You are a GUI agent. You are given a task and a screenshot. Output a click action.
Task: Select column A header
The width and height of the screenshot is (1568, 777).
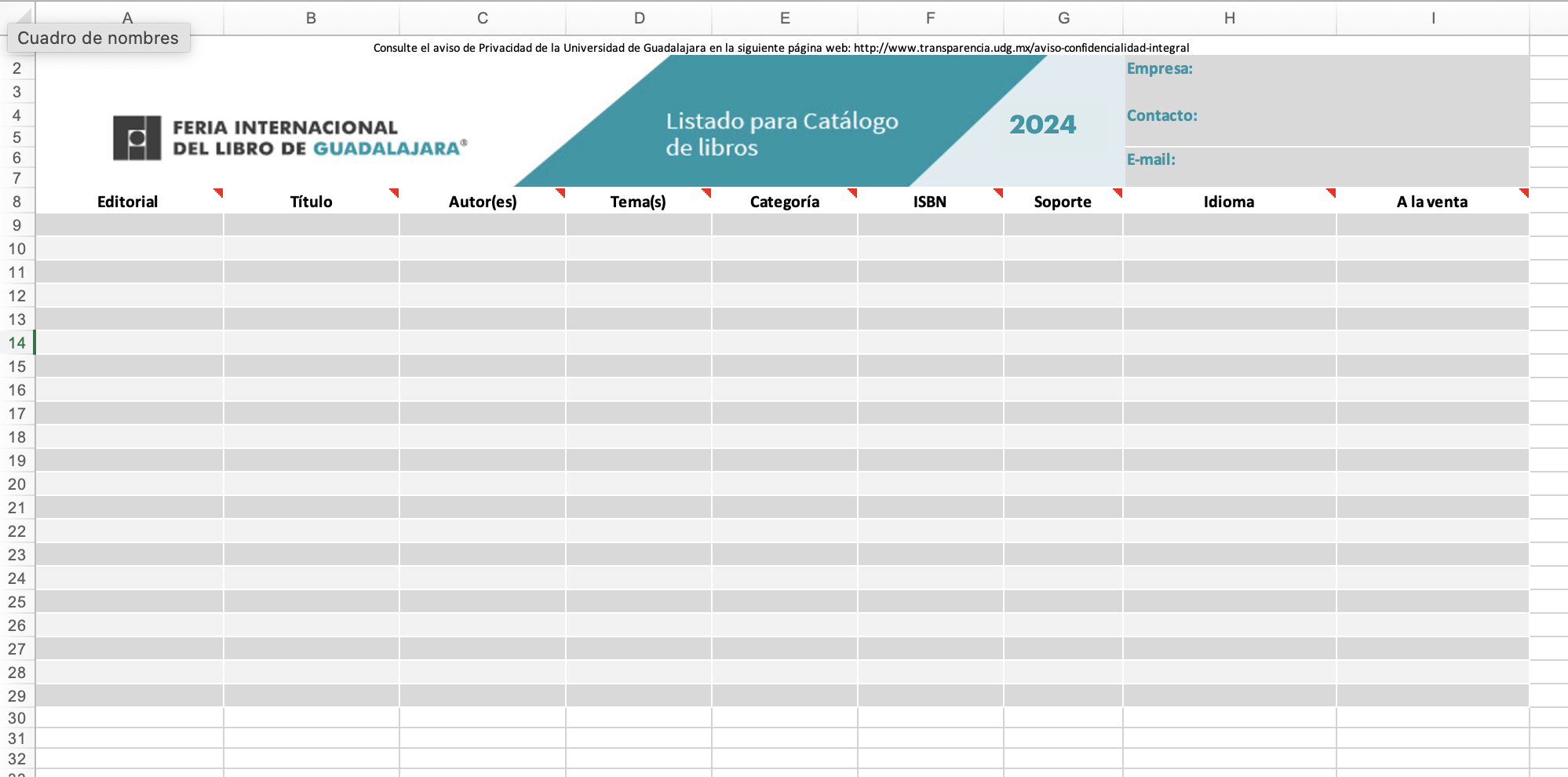point(128,17)
